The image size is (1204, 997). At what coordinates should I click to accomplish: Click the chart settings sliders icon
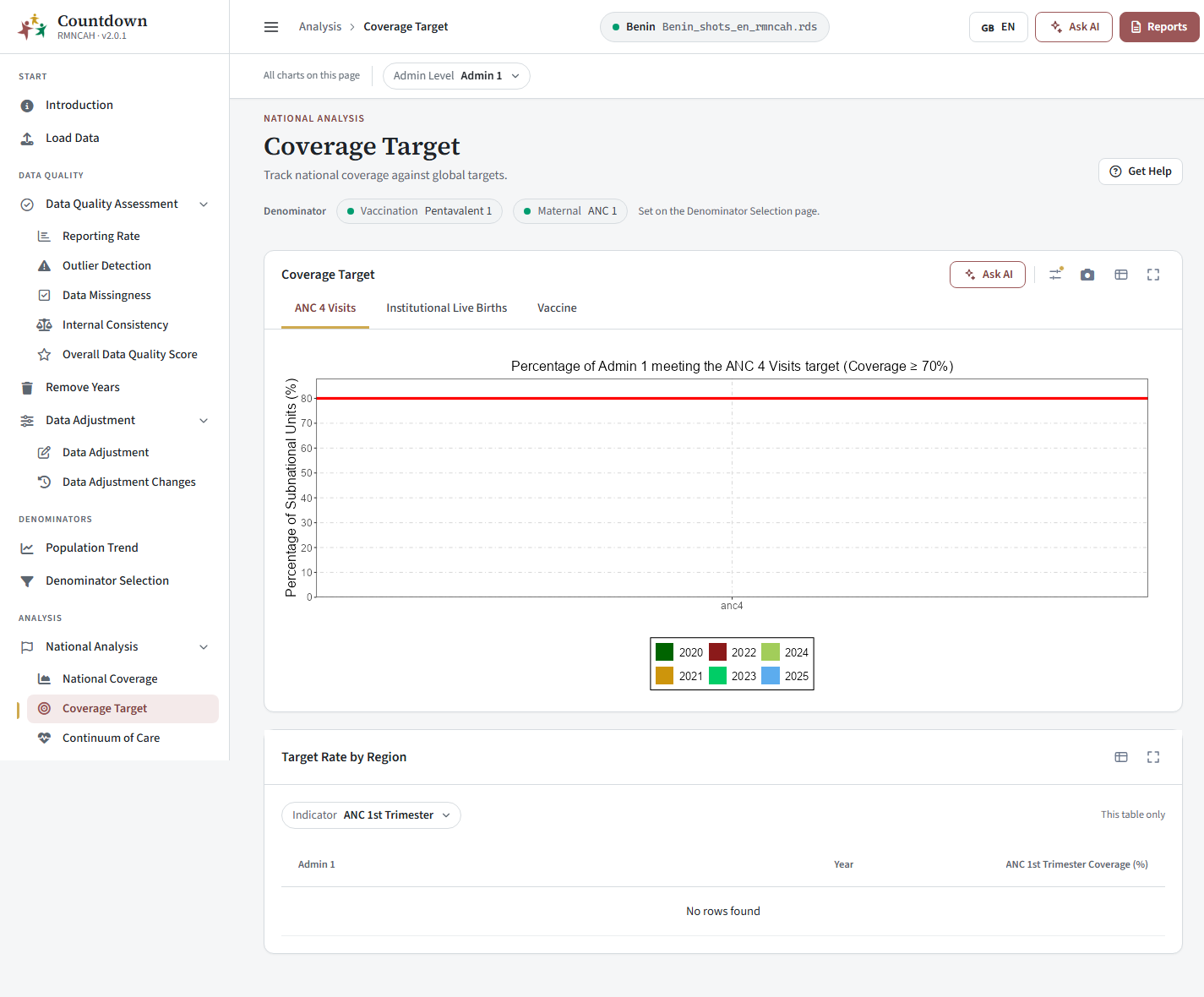click(1055, 275)
